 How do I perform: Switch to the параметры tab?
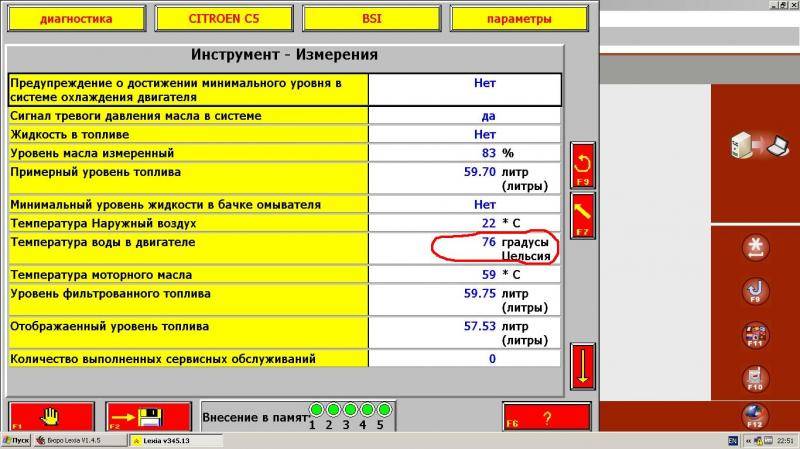coord(519,18)
